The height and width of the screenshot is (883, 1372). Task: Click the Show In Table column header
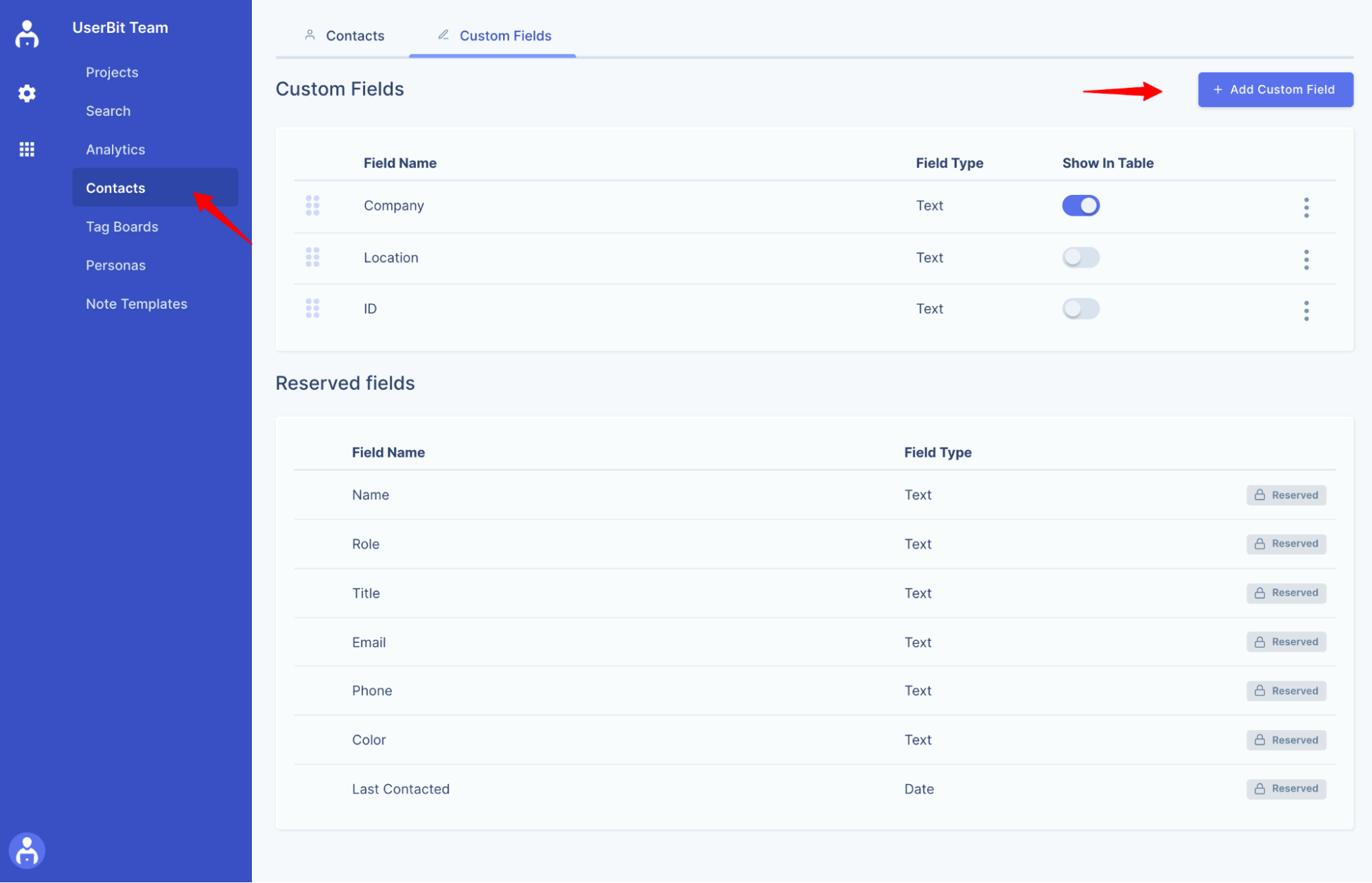coord(1108,163)
